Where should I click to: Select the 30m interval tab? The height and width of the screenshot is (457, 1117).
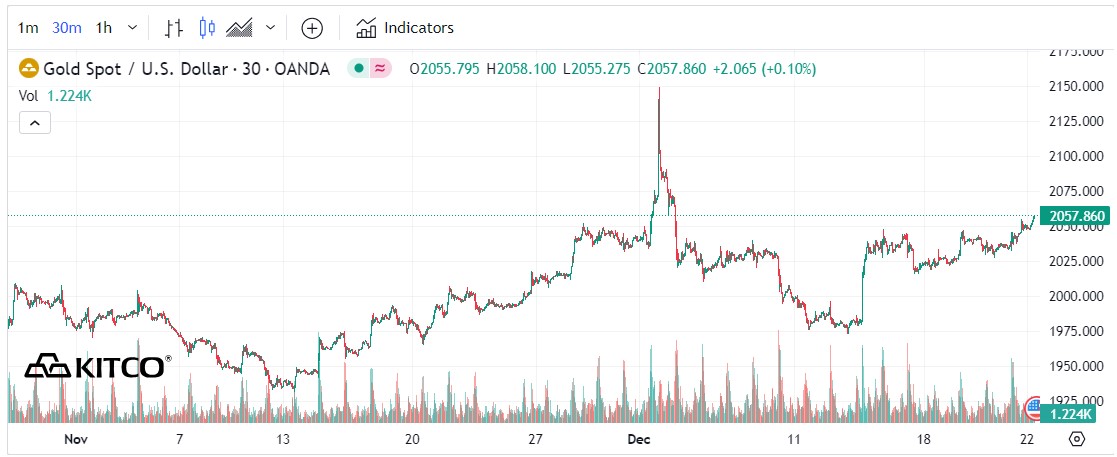(x=66, y=28)
